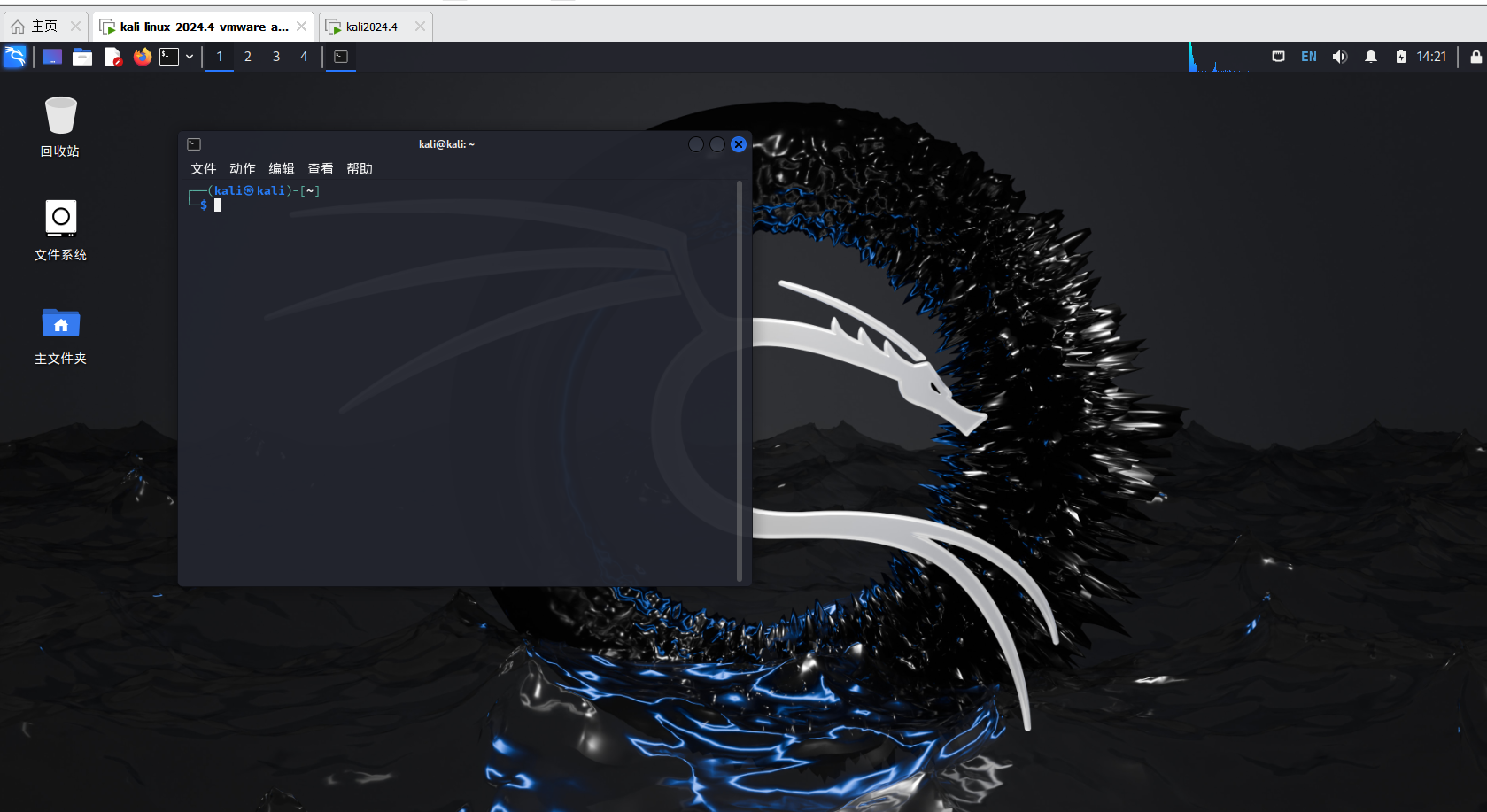Open the volume control icon
Image resolution: width=1487 pixels, height=812 pixels.
(1340, 57)
